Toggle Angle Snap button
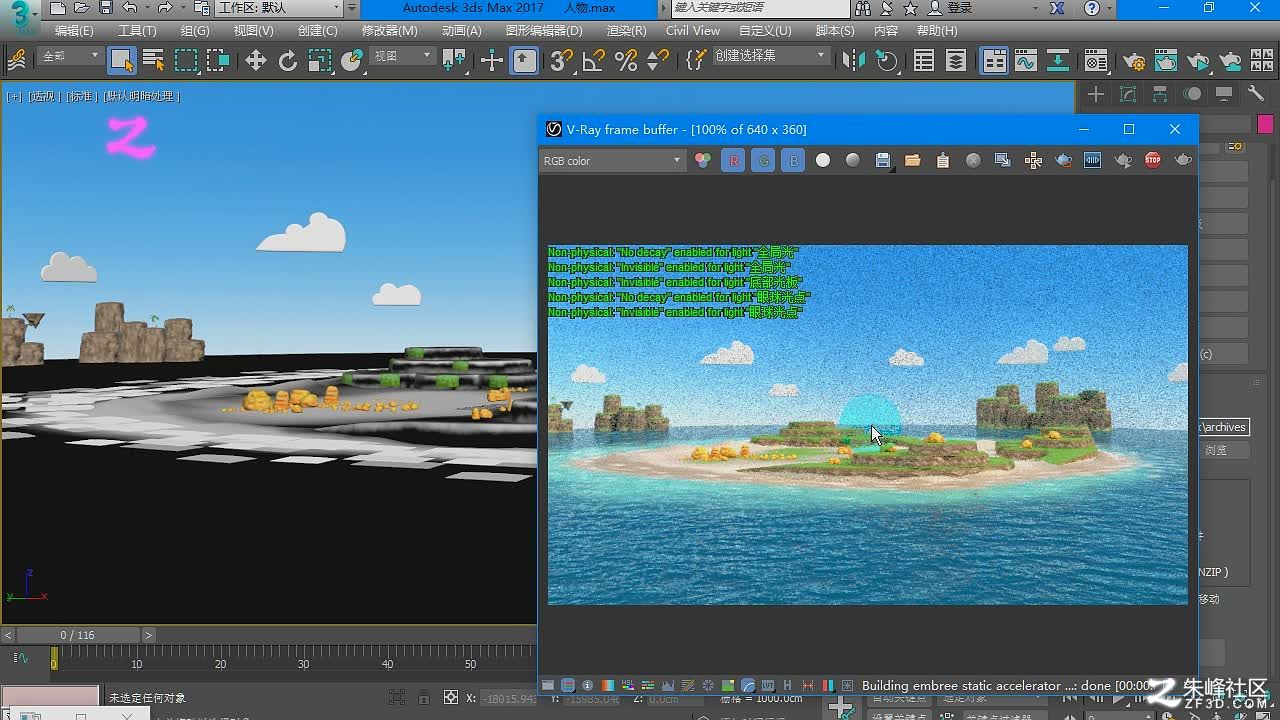 [x=593, y=61]
